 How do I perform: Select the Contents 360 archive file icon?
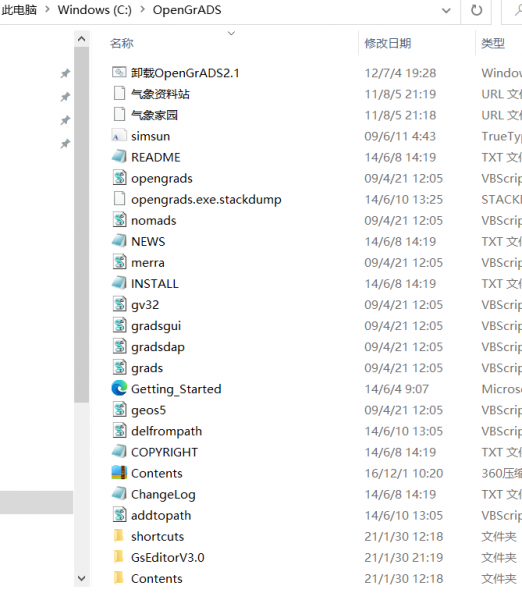point(119,473)
